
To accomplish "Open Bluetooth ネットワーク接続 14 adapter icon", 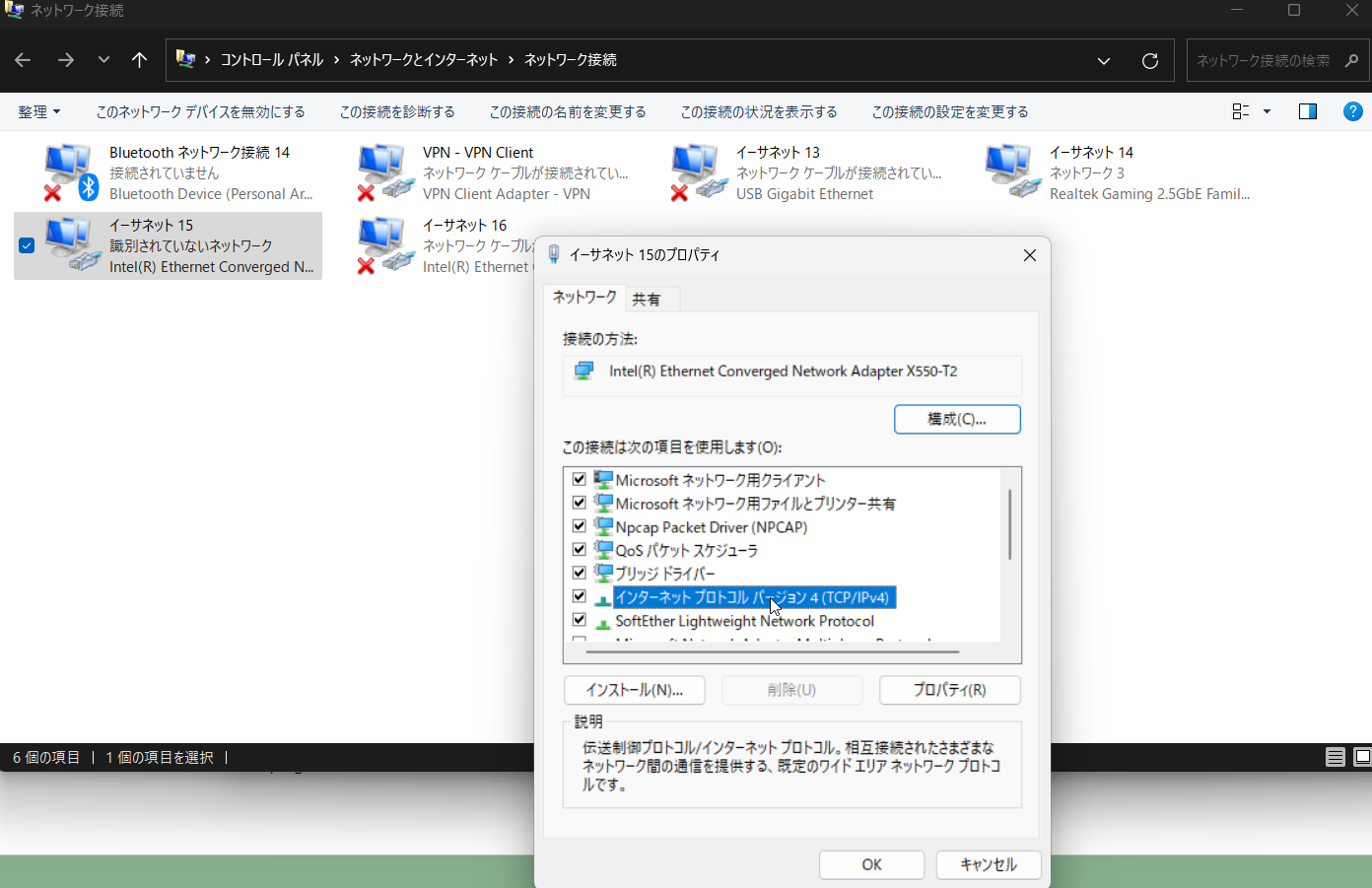I will [70, 172].
